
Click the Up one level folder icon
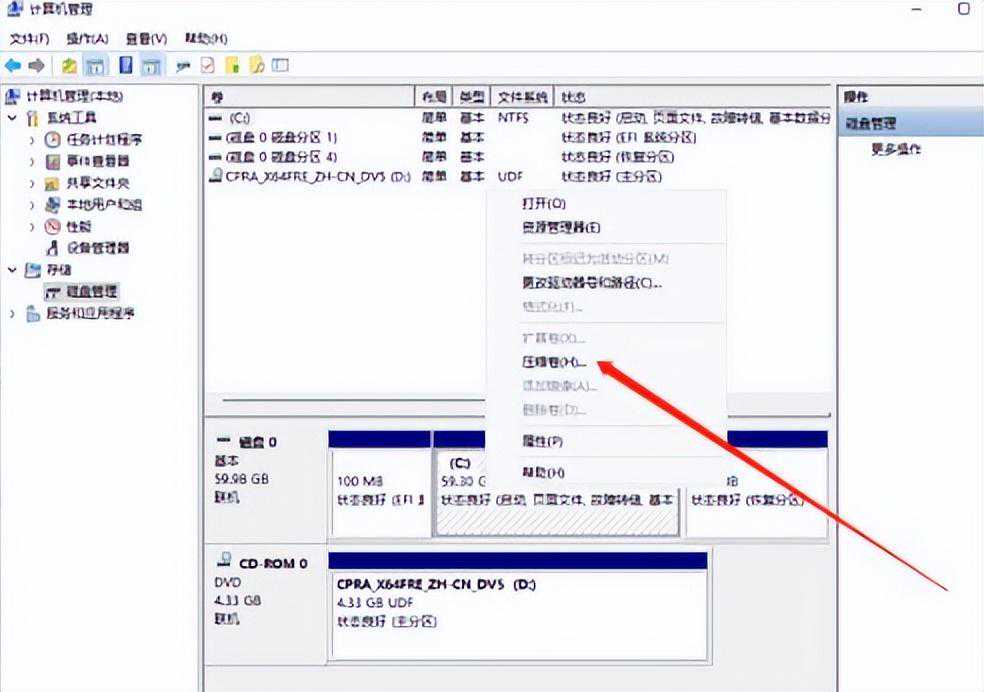(x=69, y=65)
